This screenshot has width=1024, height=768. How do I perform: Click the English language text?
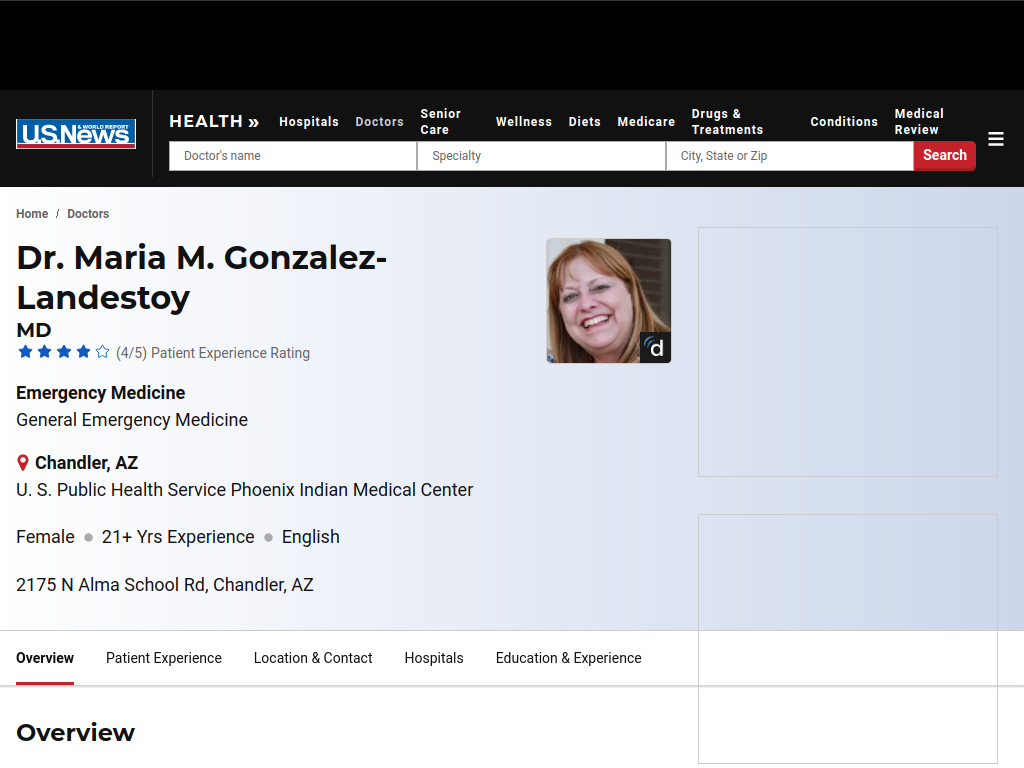click(x=310, y=537)
